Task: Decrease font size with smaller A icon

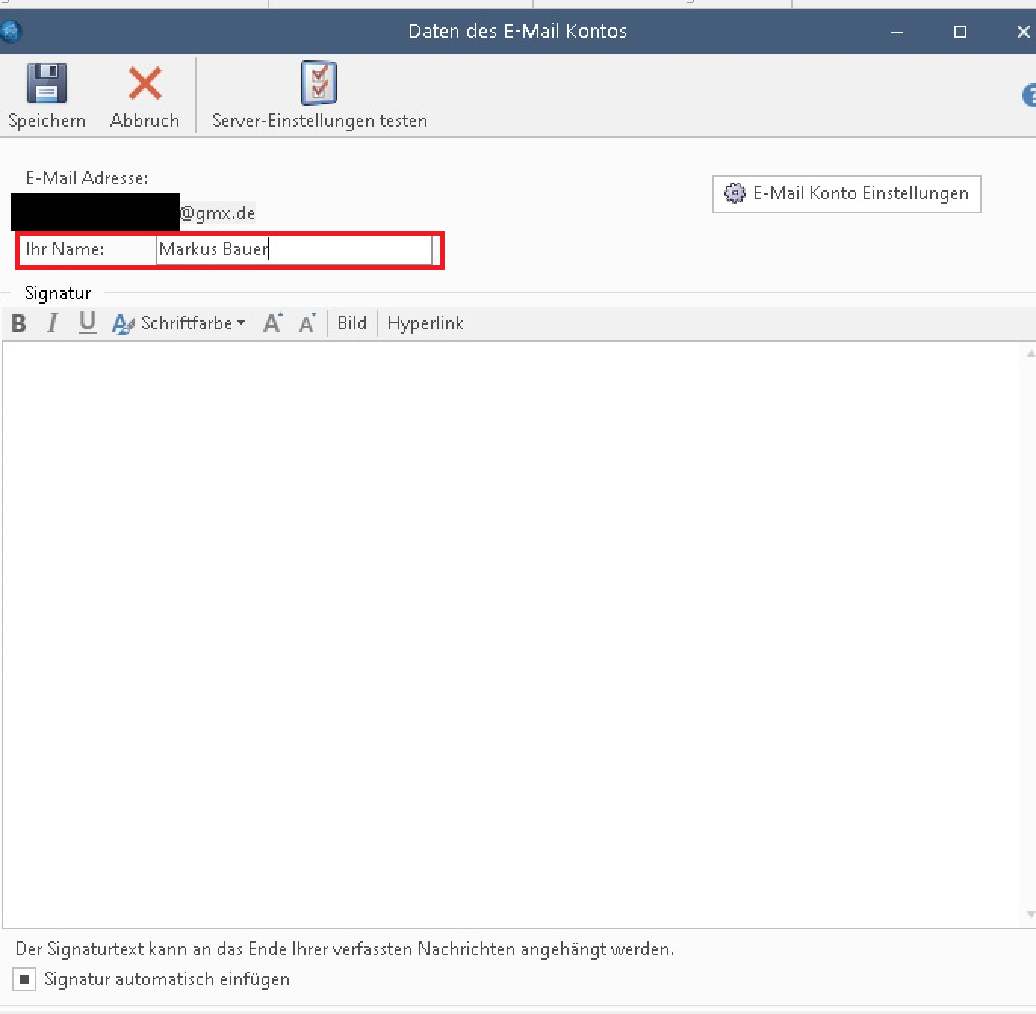Action: pyautogui.click(x=307, y=323)
